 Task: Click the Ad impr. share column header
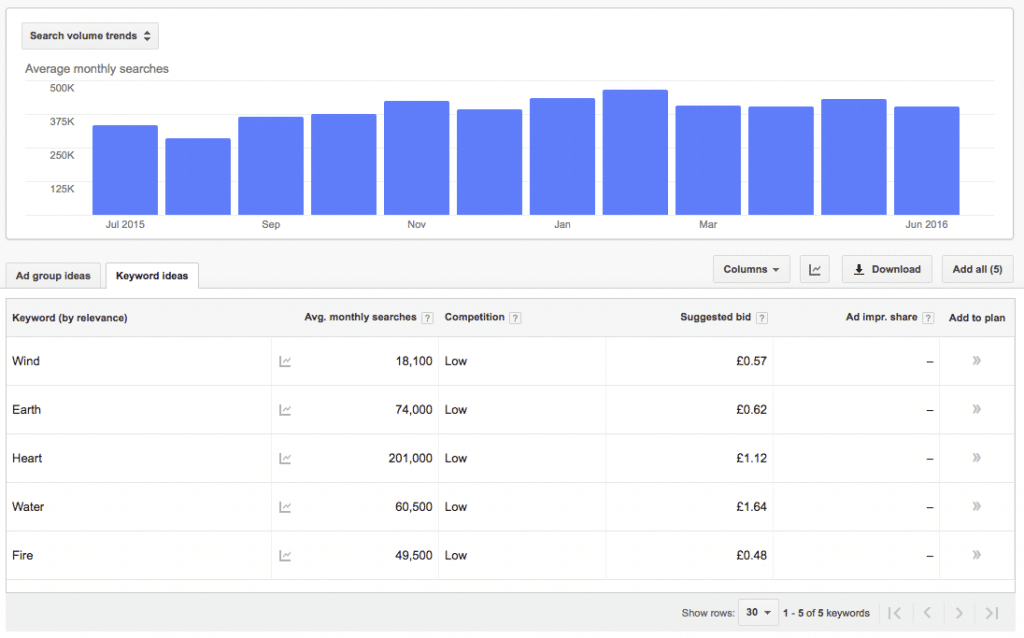(x=881, y=317)
